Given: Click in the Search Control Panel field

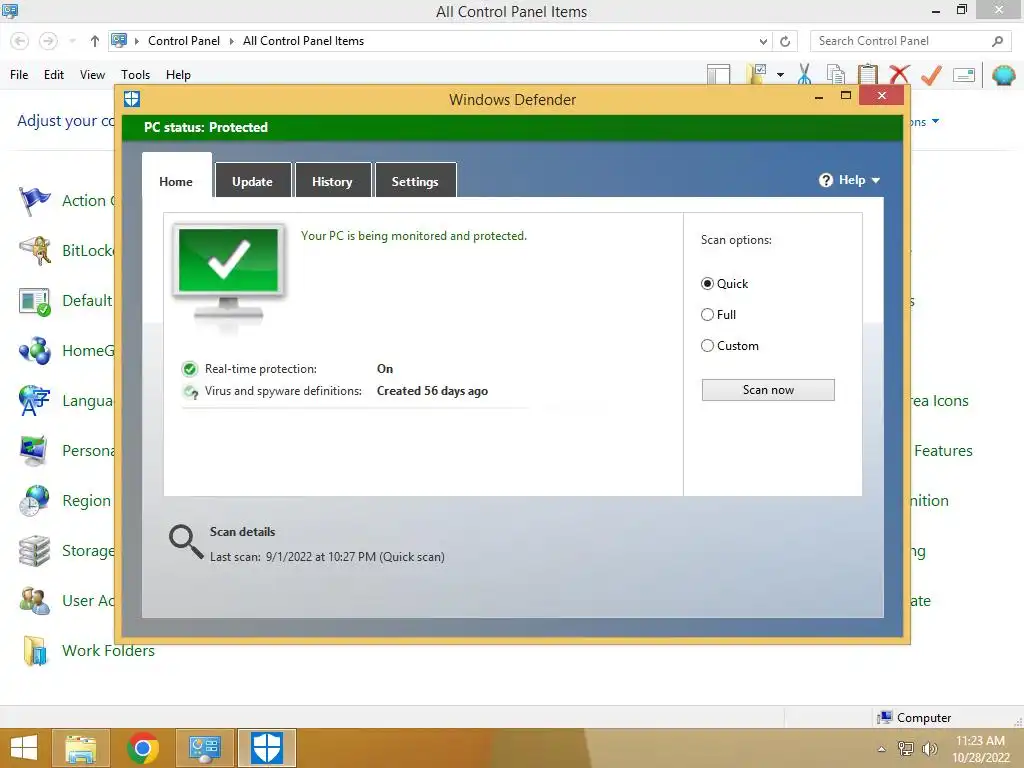Looking at the screenshot, I should (x=910, y=41).
